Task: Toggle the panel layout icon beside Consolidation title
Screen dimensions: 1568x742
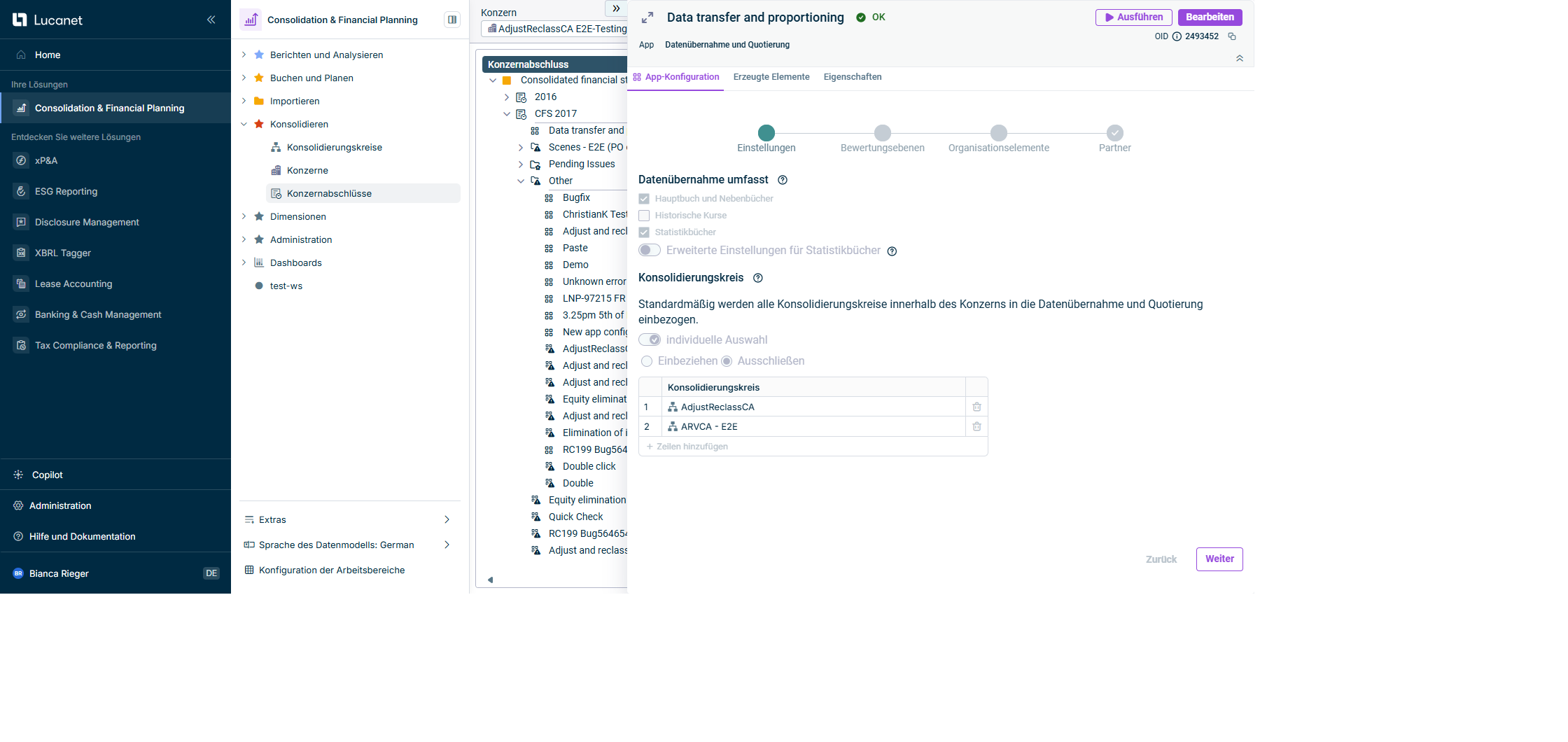Action: pos(452,20)
